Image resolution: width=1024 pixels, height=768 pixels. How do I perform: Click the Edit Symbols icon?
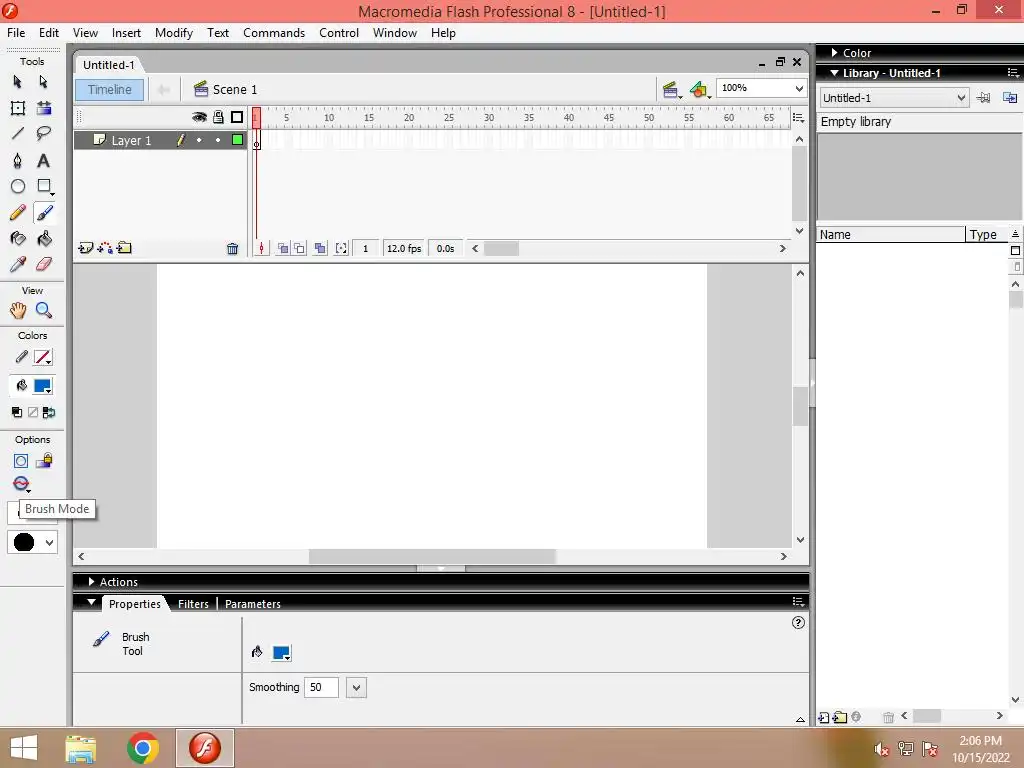(699, 89)
